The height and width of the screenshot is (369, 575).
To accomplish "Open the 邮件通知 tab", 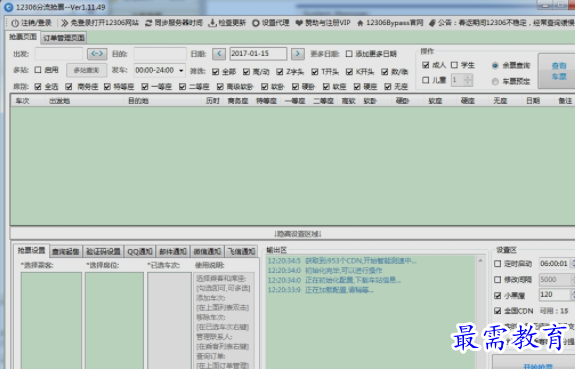I will click(x=173, y=252).
